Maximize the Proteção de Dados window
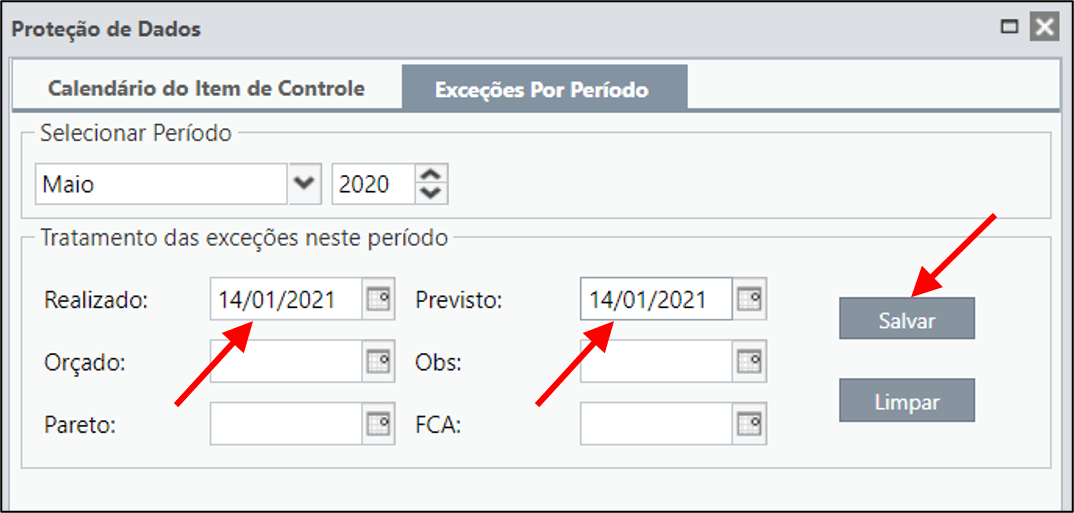1074x513 pixels. coord(1010,27)
